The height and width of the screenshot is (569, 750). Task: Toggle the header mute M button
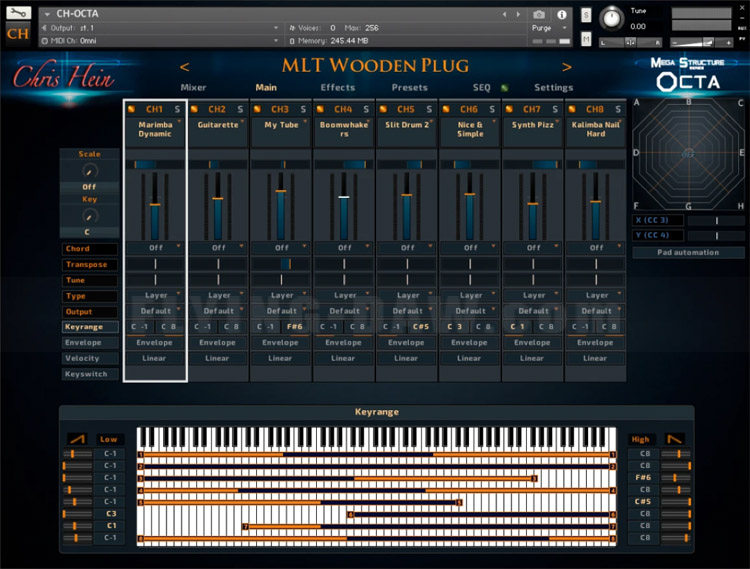586,39
